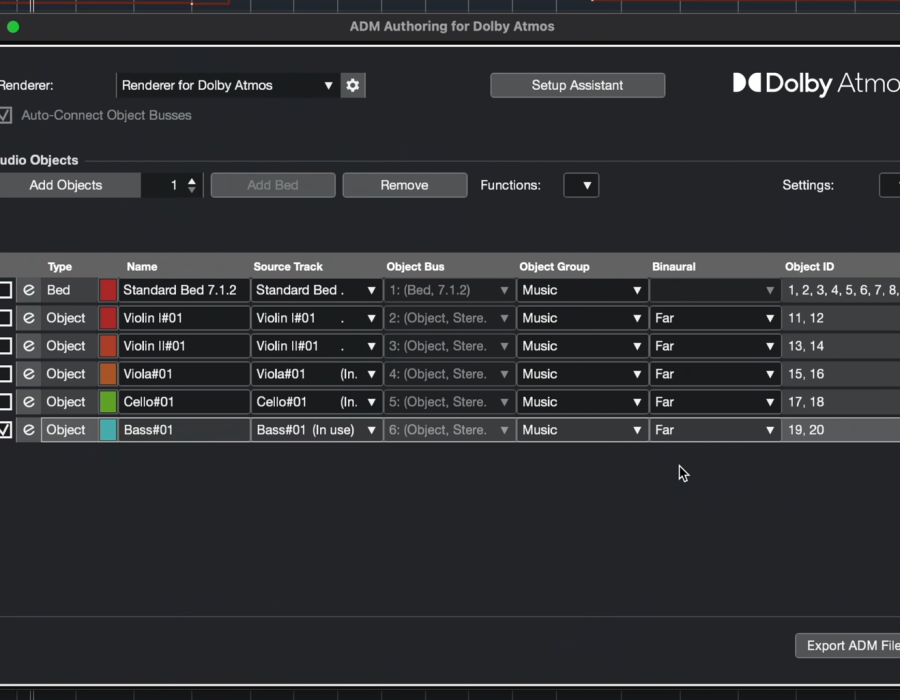Click the edit icon in Cello#01 row

coord(29,402)
